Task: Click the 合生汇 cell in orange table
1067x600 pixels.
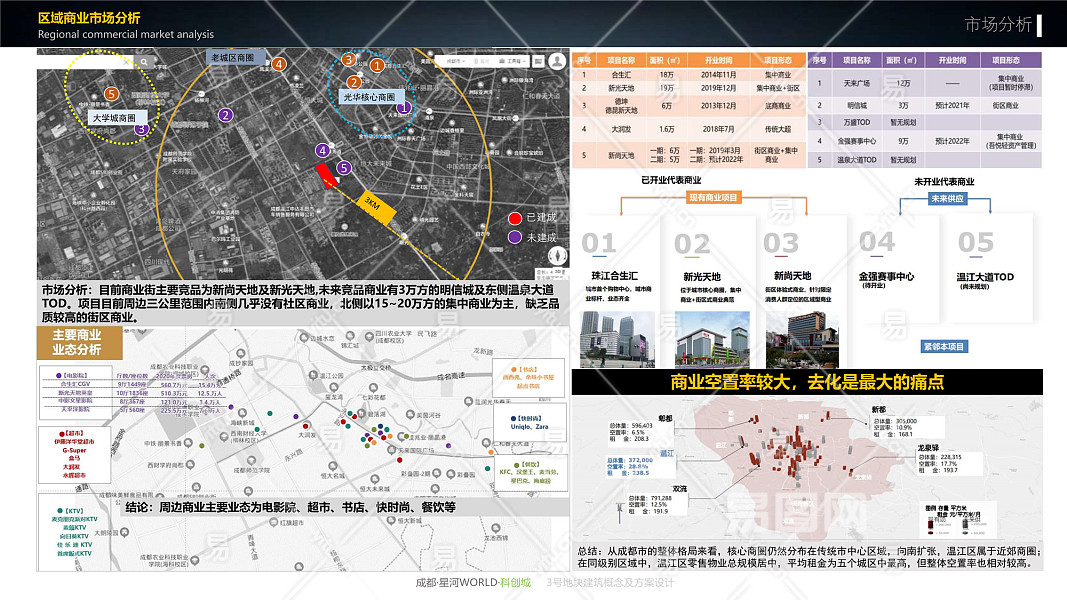Action: [621, 75]
